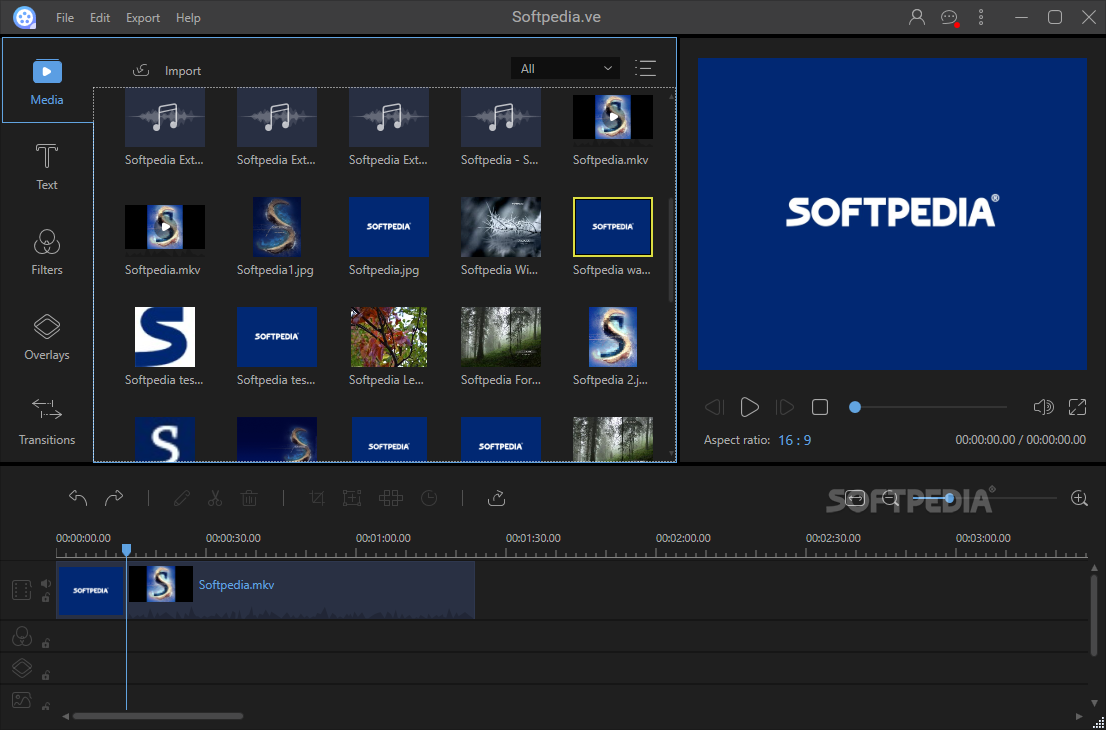The height and width of the screenshot is (730, 1106).
Task: Open the Filters panel
Action: 47,251
